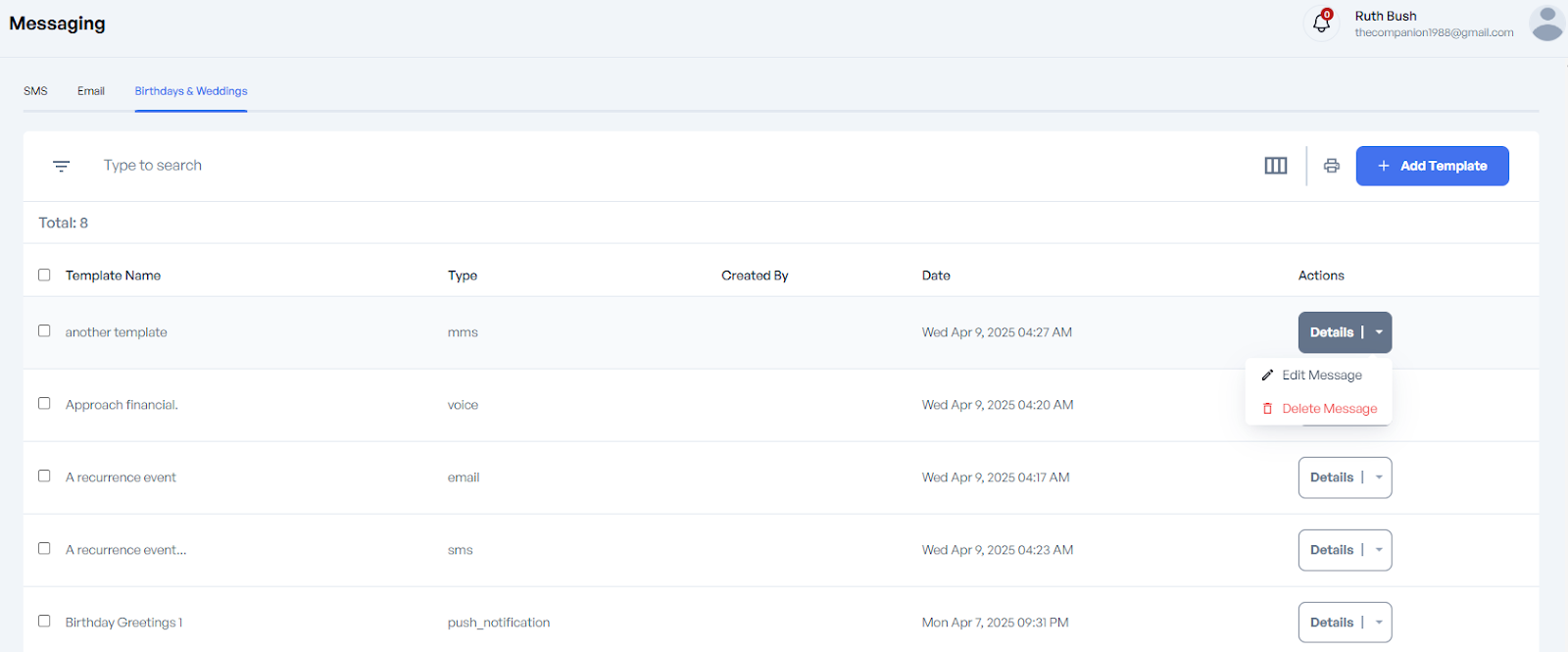This screenshot has width=1568, height=652.
Task: Open the notifications bell
Action: (1321, 24)
